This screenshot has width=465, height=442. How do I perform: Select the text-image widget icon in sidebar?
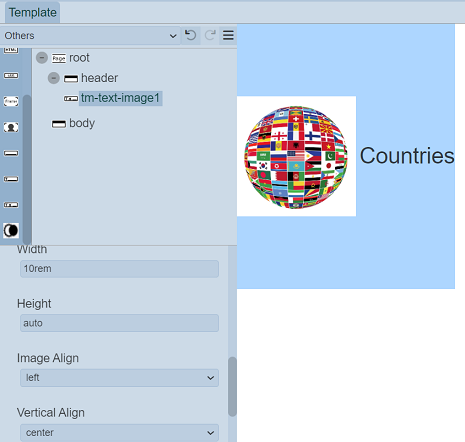[11, 205]
